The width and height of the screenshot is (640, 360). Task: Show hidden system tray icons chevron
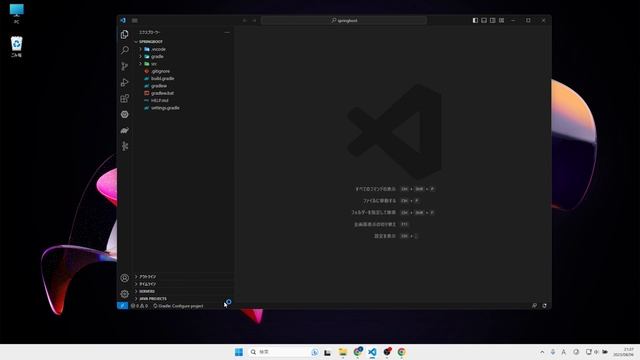click(x=542, y=352)
